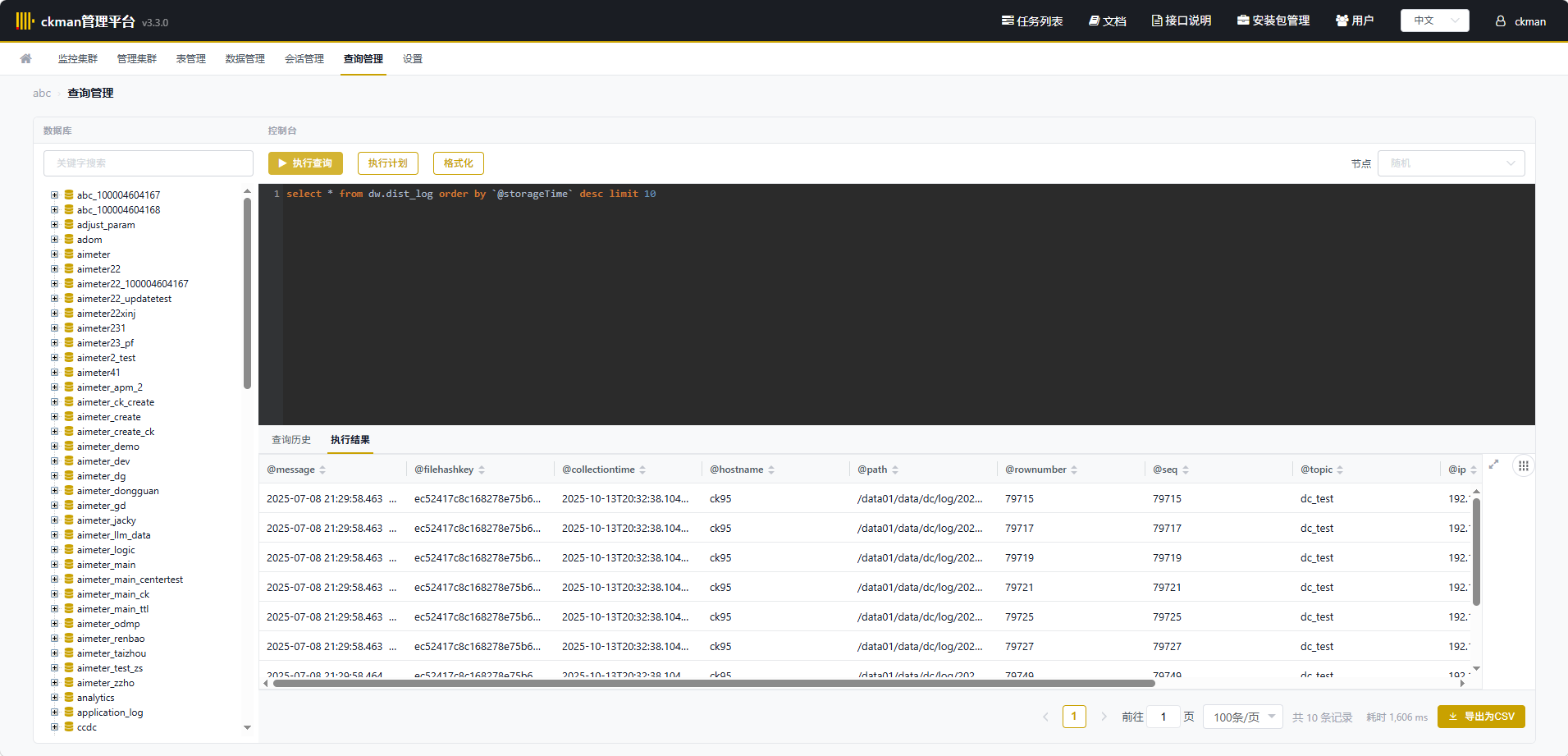The width and height of the screenshot is (1568, 756).
Task: Expand the aimeter_zzho database node
Action: 54,682
